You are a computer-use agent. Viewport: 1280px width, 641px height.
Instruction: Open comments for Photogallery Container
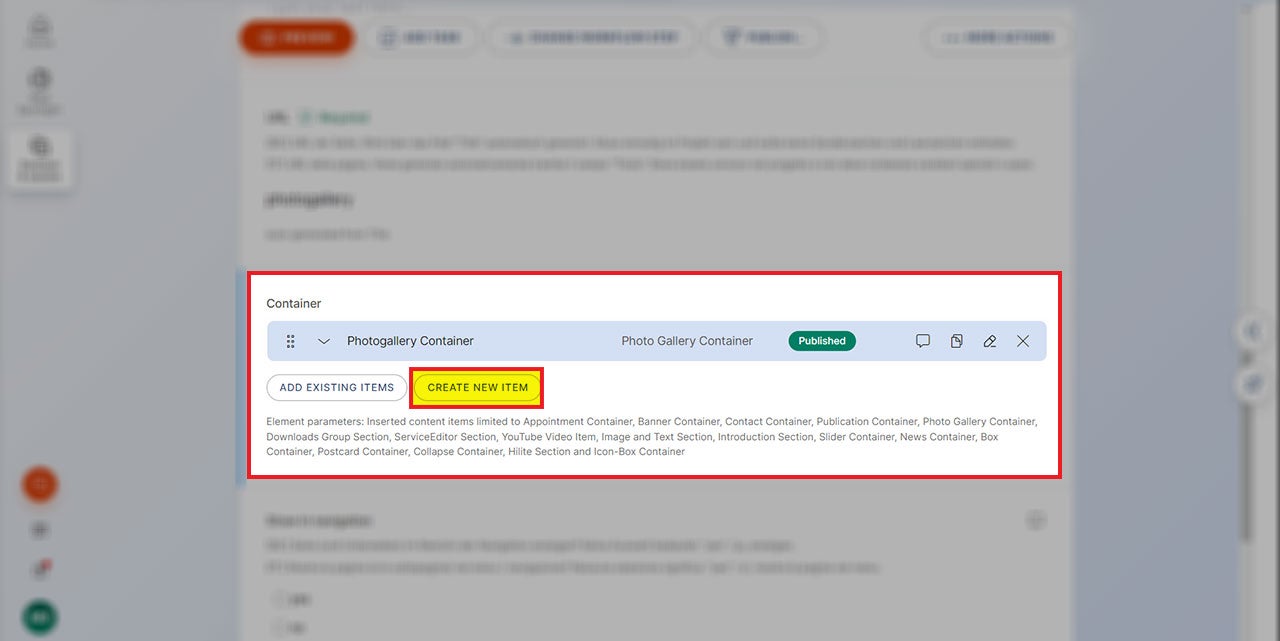point(923,341)
